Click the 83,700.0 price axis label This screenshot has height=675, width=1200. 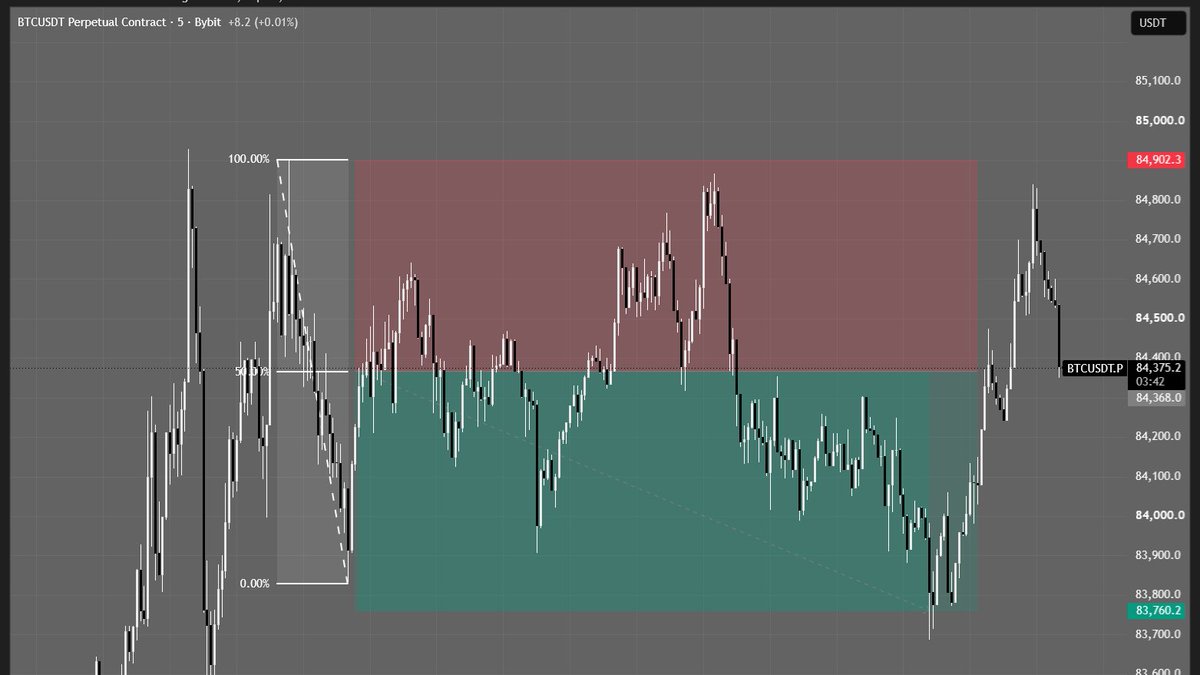[1160, 634]
